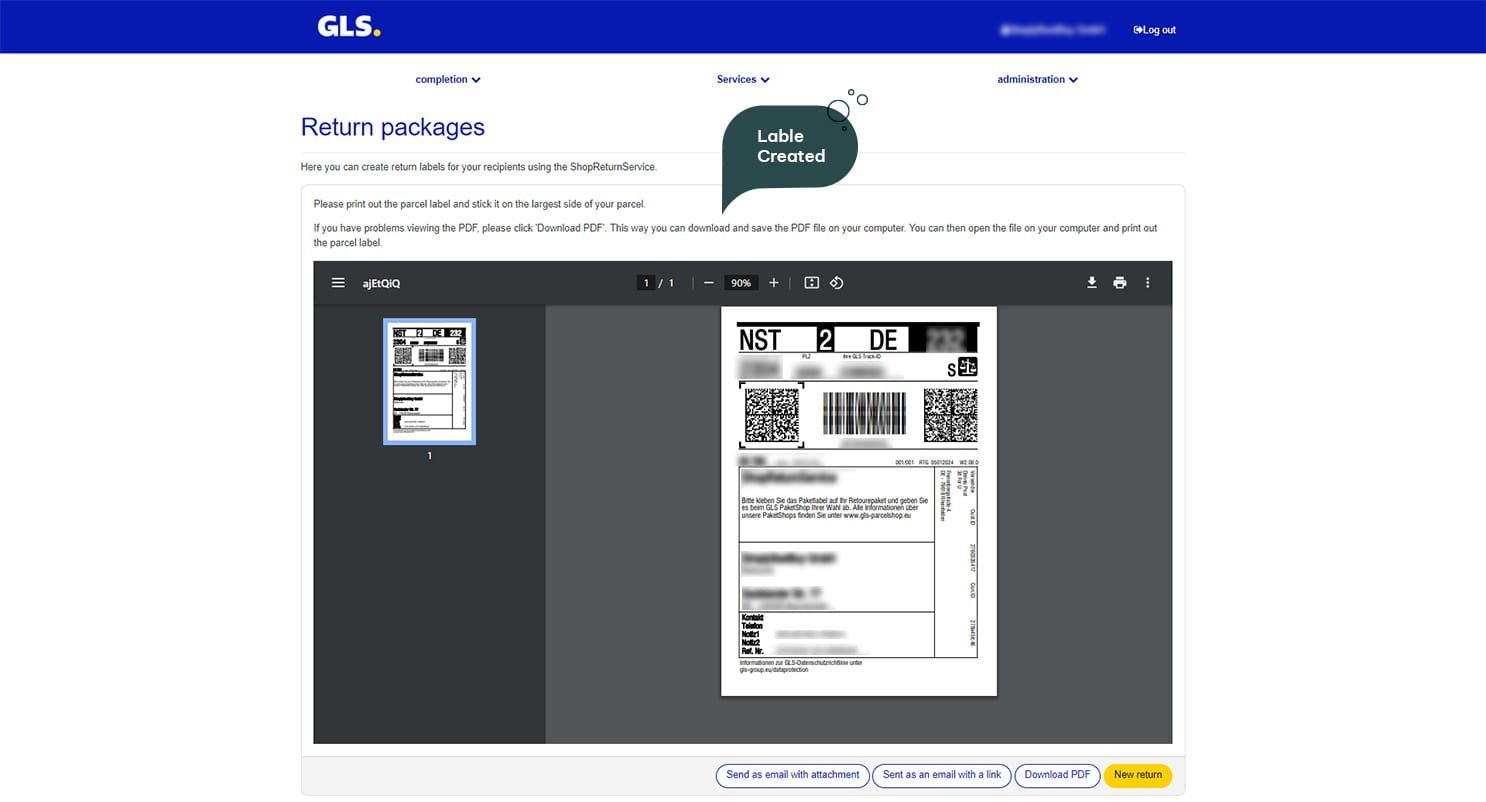Click Send as an email with a link
Image resolution: width=1486 pixels, height=802 pixels.
coord(941,775)
